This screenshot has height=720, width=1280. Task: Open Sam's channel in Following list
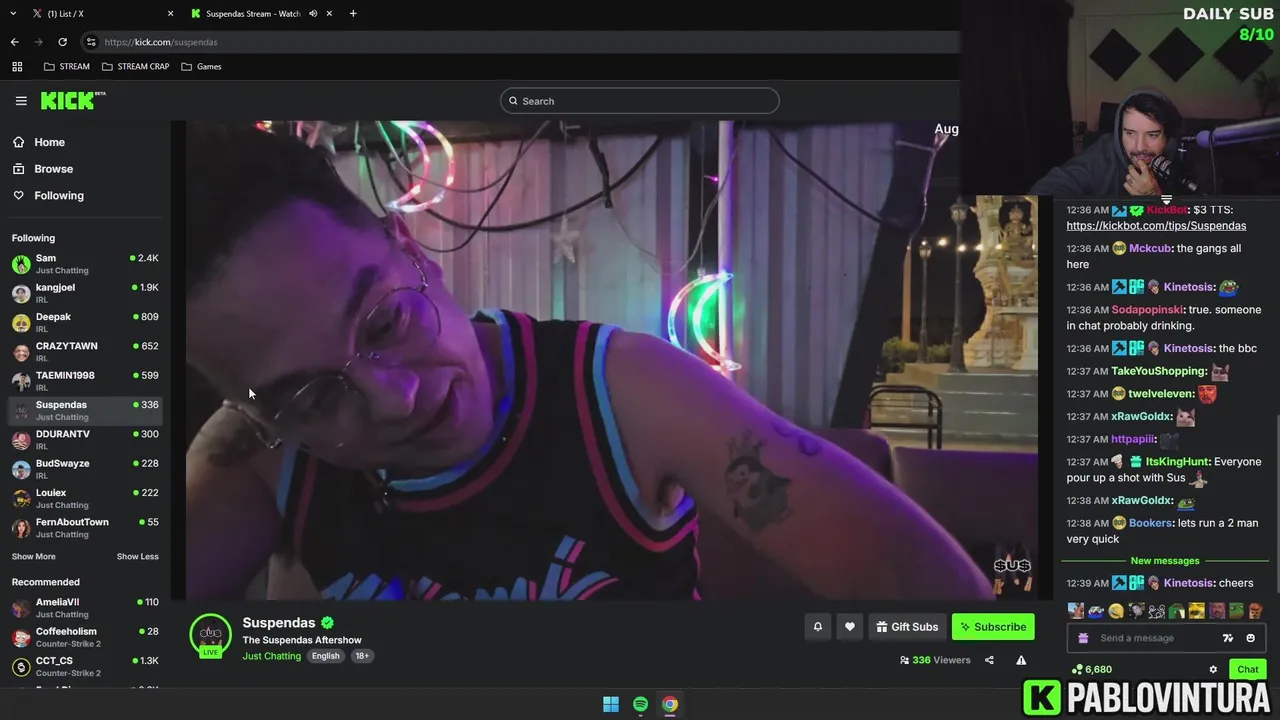(85, 264)
